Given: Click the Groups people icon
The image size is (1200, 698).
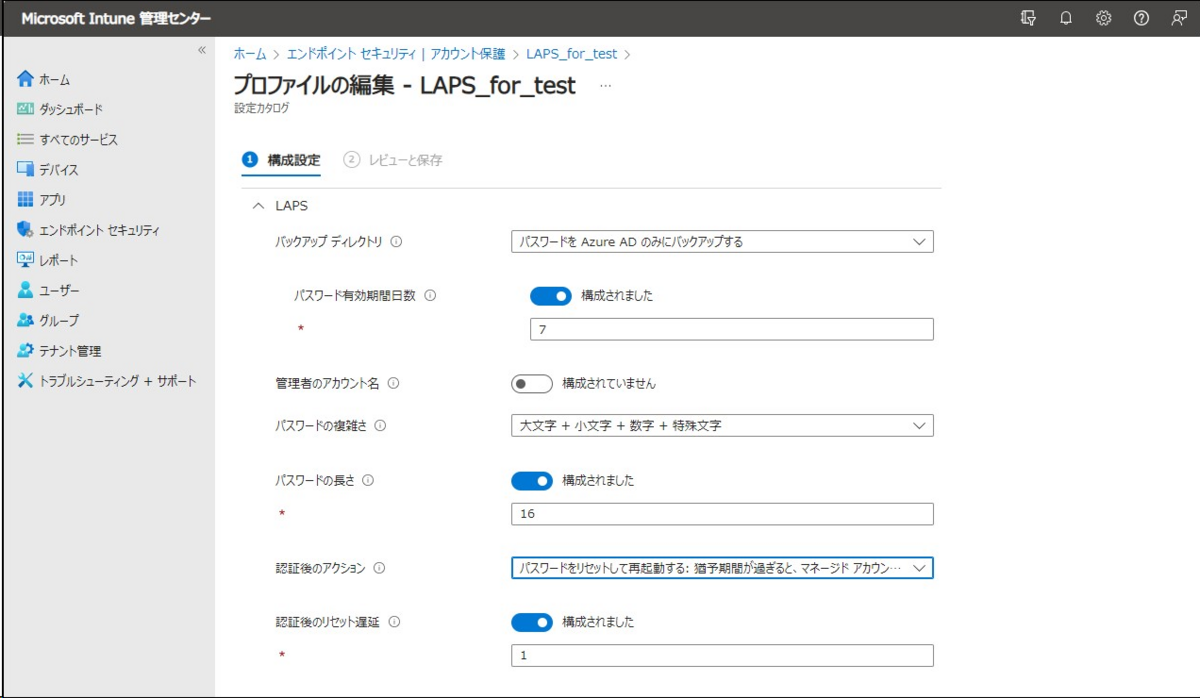Looking at the screenshot, I should pyautogui.click(x=26, y=320).
